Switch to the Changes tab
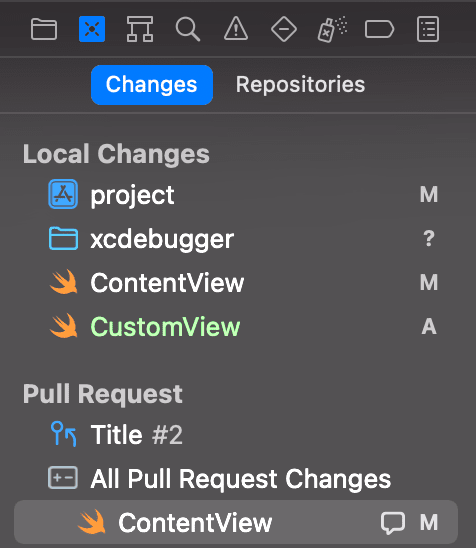Image resolution: width=476 pixels, height=548 pixels. (152, 85)
